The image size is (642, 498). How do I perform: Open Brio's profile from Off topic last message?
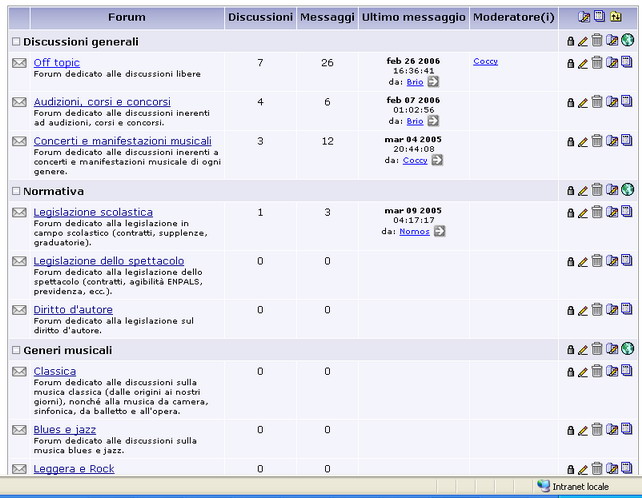(415, 82)
